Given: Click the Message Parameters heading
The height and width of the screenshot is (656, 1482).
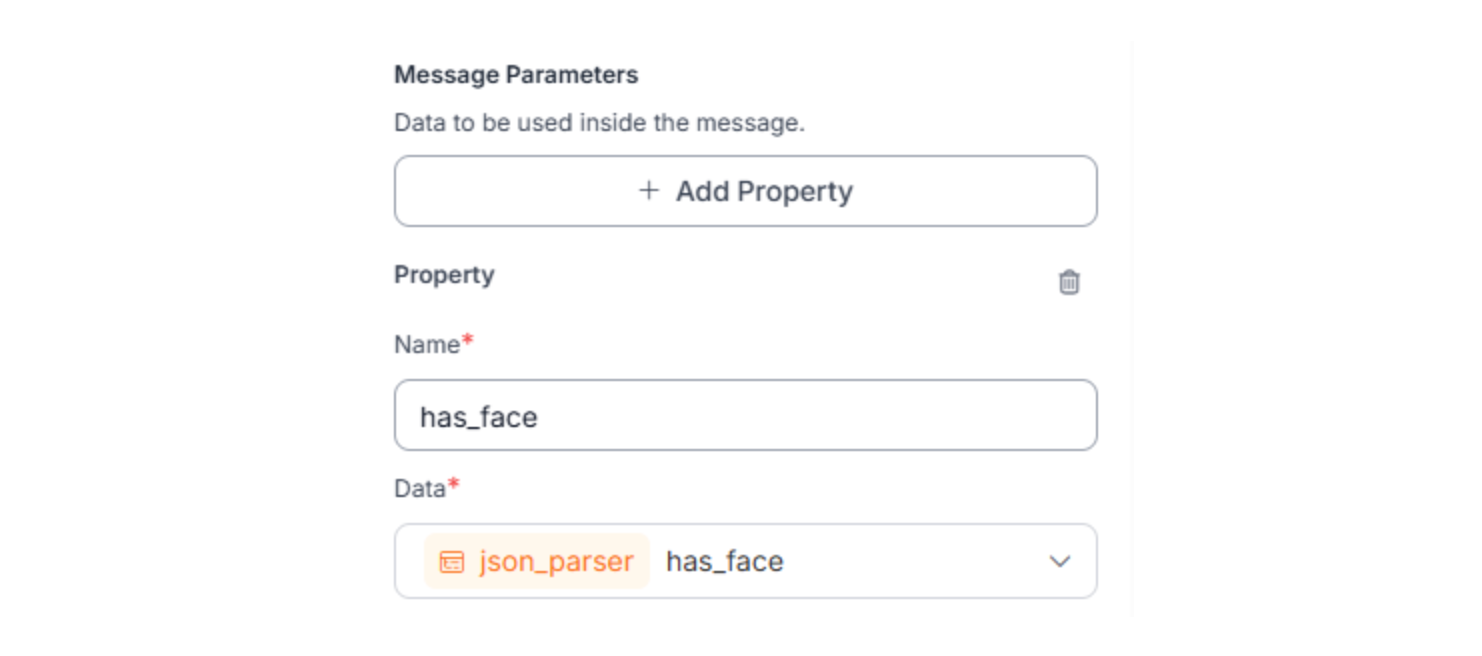Looking at the screenshot, I should [x=516, y=75].
